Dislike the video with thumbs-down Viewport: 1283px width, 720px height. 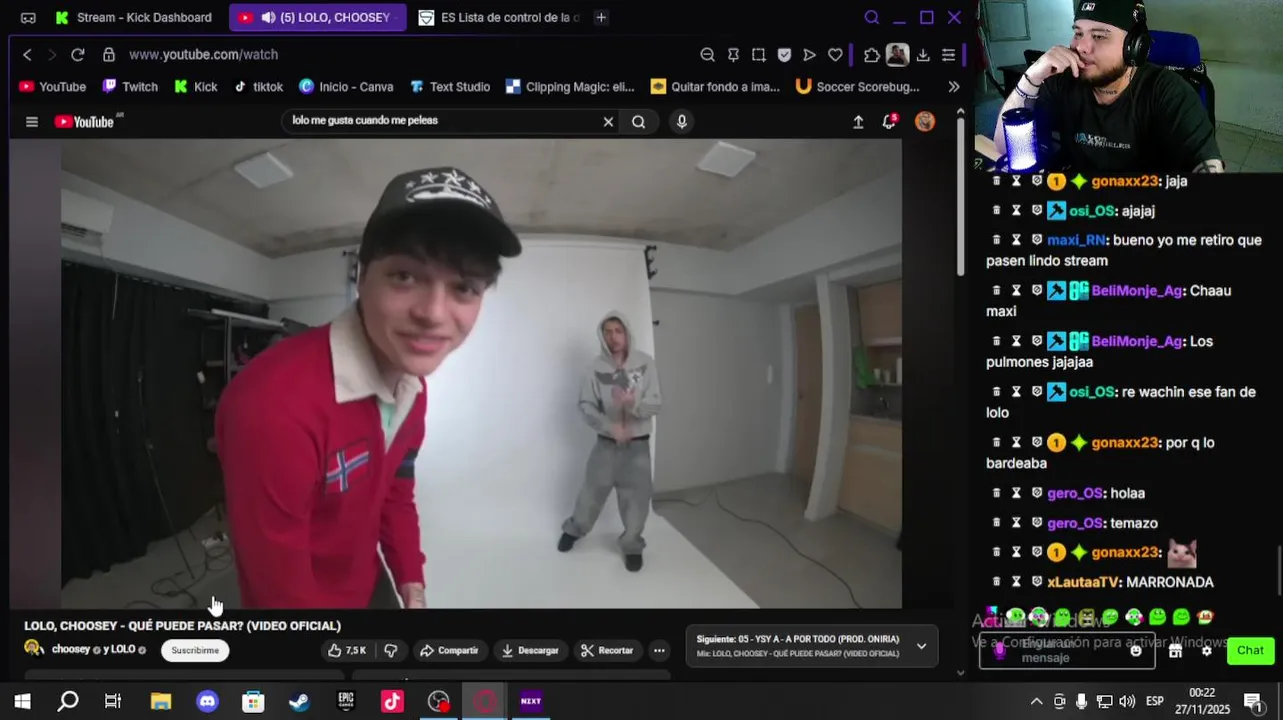(x=391, y=650)
